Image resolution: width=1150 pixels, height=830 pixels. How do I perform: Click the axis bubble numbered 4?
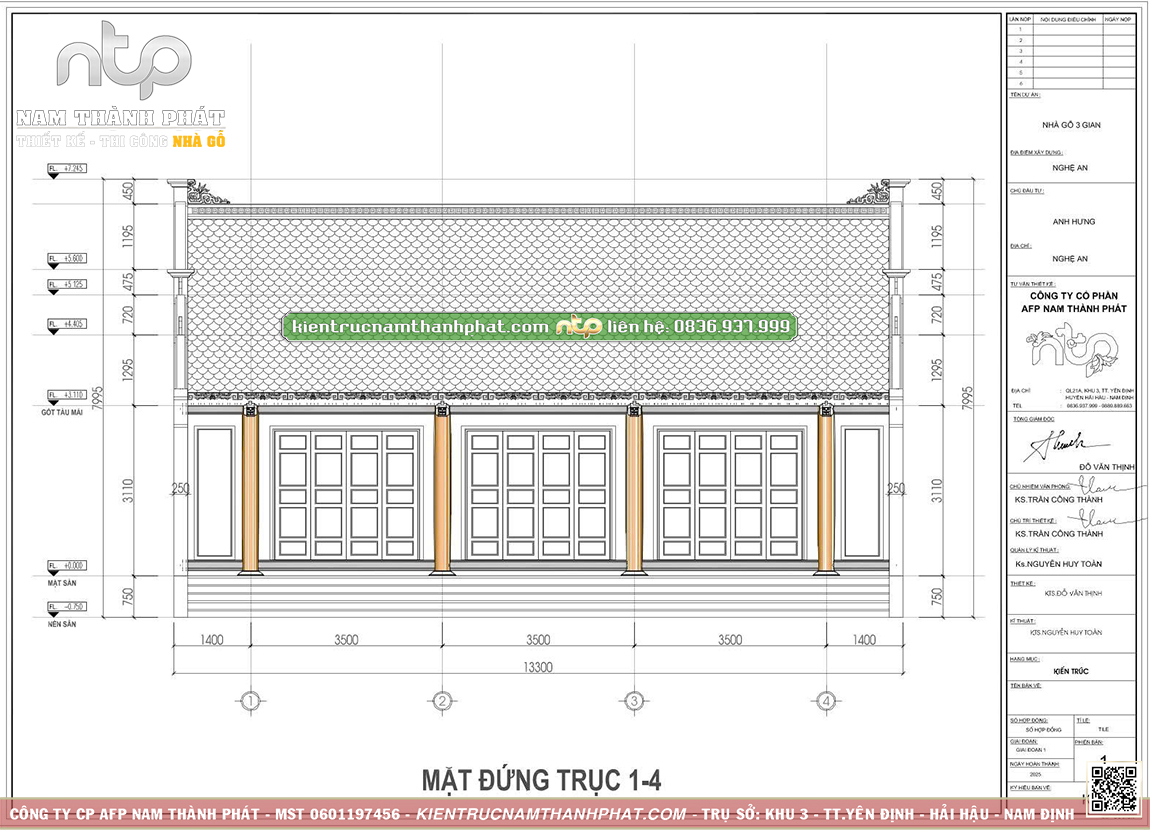click(x=826, y=702)
